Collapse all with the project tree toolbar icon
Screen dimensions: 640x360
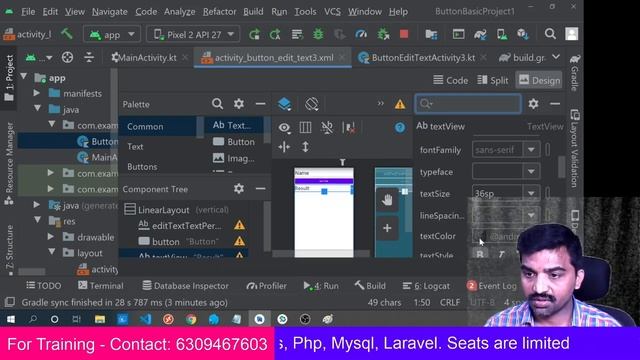point(89,58)
